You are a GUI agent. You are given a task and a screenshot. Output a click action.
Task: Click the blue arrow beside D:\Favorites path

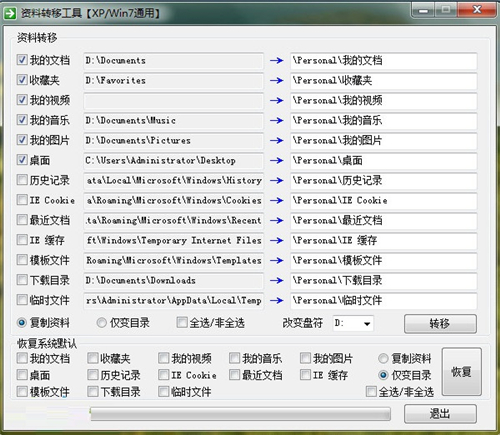tap(276, 81)
